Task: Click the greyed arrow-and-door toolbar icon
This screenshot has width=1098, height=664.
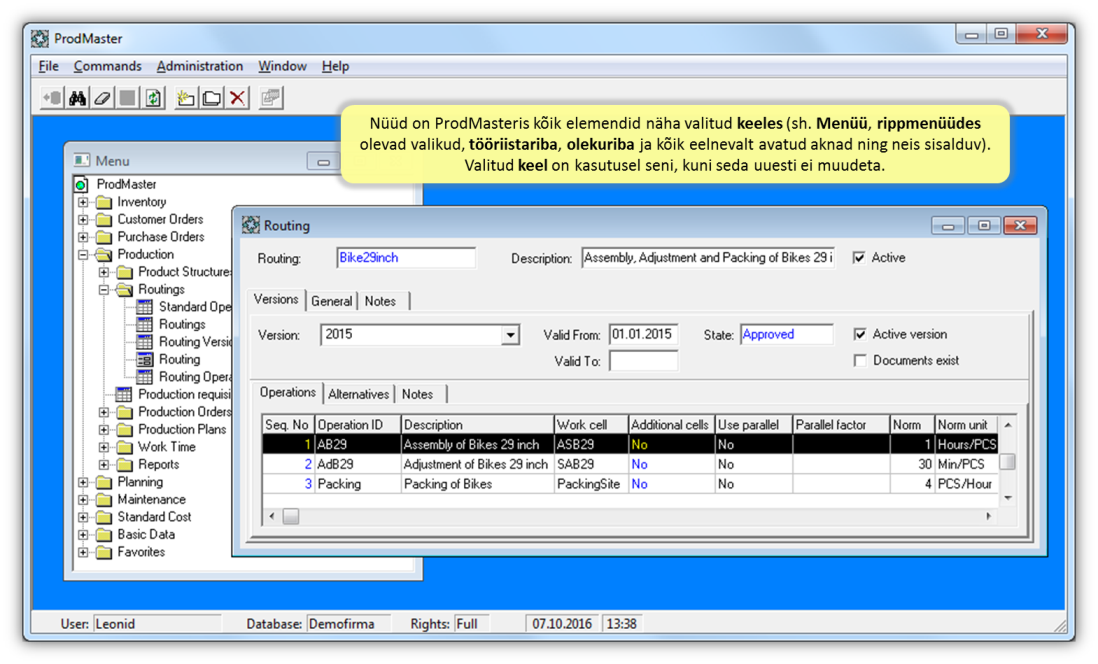Action: coord(52,98)
